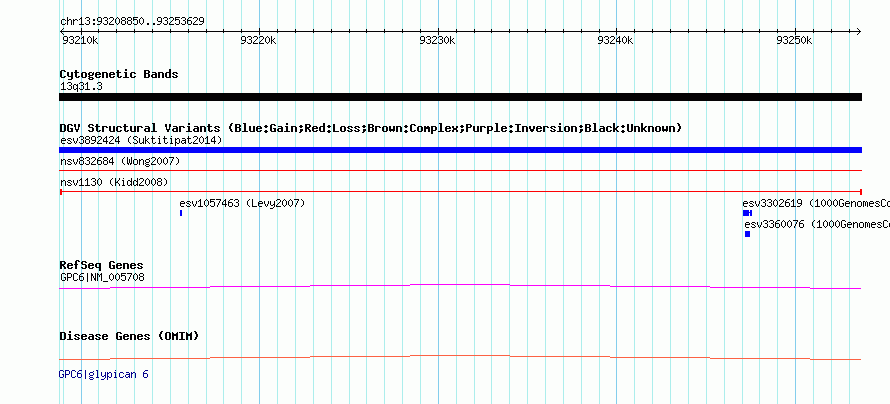This screenshot has height=404, width=890.
Task: Click the DGV Structural Variants track title
Action: tap(370, 128)
